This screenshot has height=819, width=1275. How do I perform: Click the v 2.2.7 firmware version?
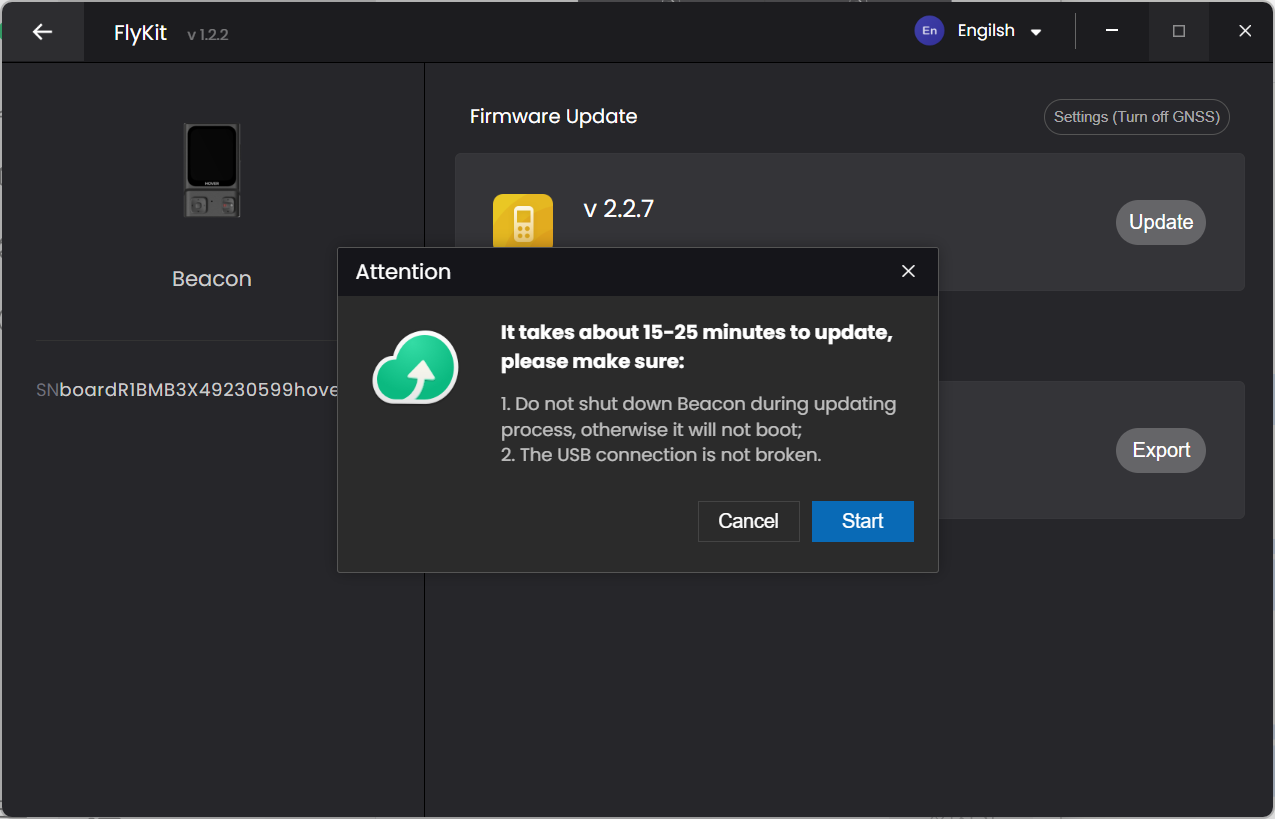619,209
